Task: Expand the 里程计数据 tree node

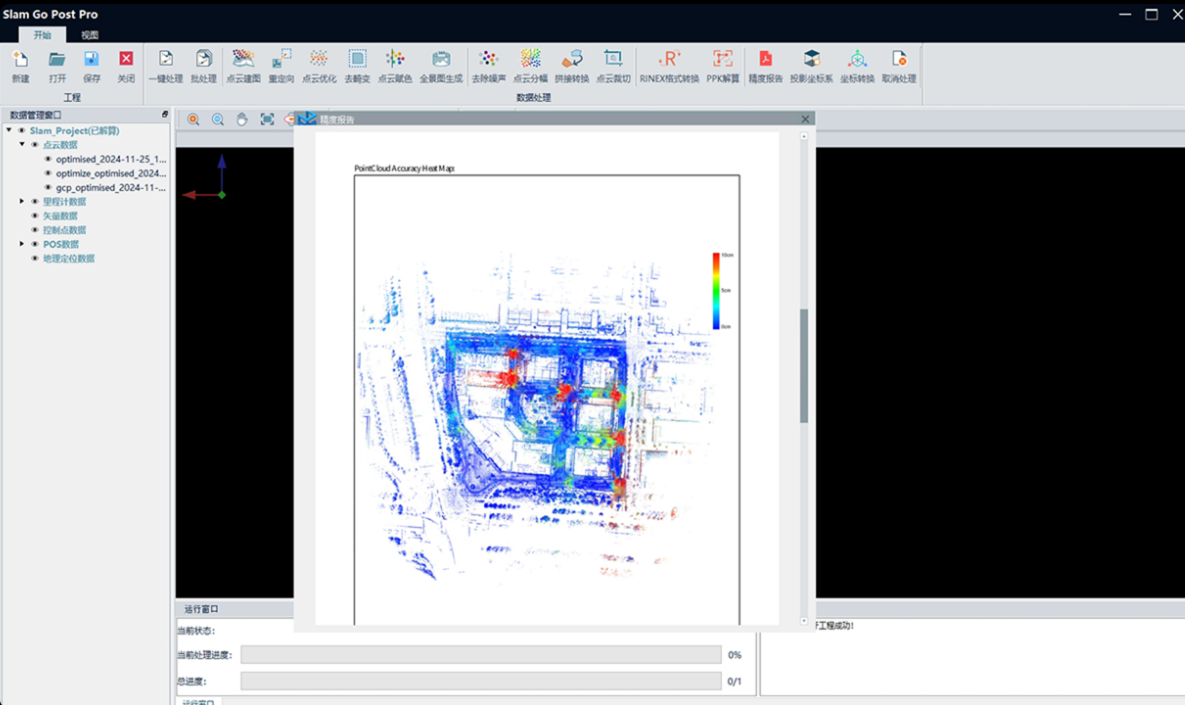Action: [x=22, y=202]
